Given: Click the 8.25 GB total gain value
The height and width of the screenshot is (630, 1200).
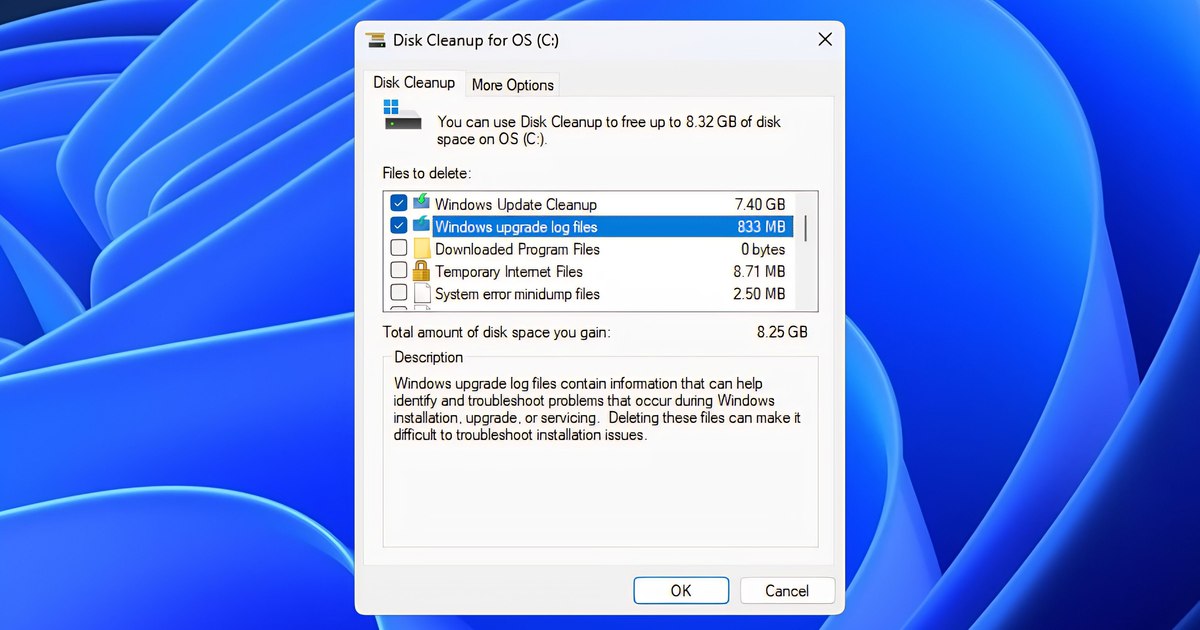Looking at the screenshot, I should pos(782,332).
